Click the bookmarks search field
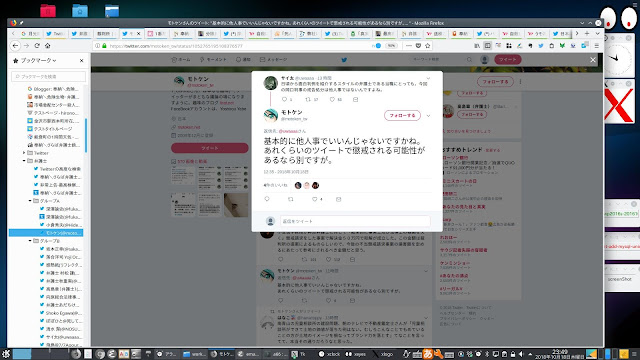Viewport: 640px width, 360px height. click(x=49, y=76)
